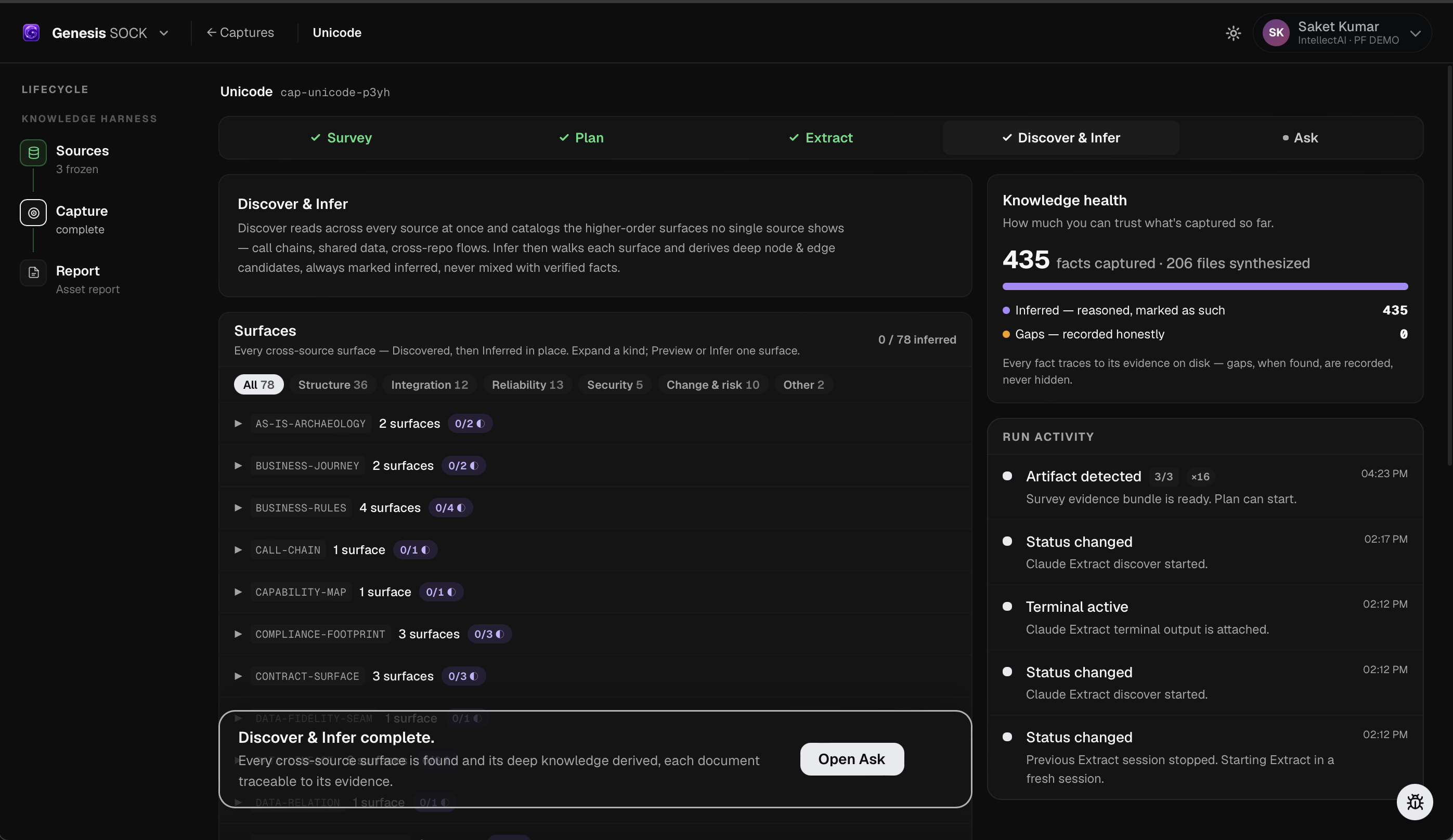Image resolution: width=1453 pixels, height=840 pixels.
Task: Filter surfaces by Security 5
Action: tap(615, 384)
